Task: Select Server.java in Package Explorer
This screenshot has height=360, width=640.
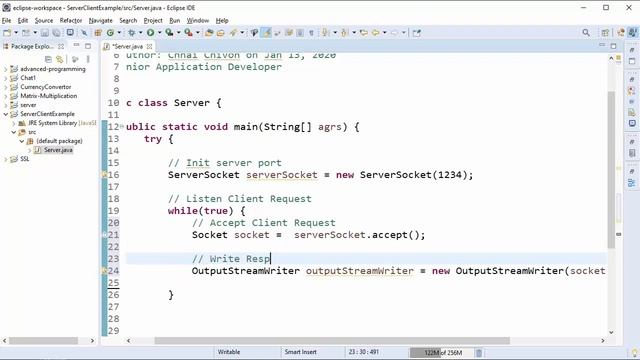Action: point(58,150)
